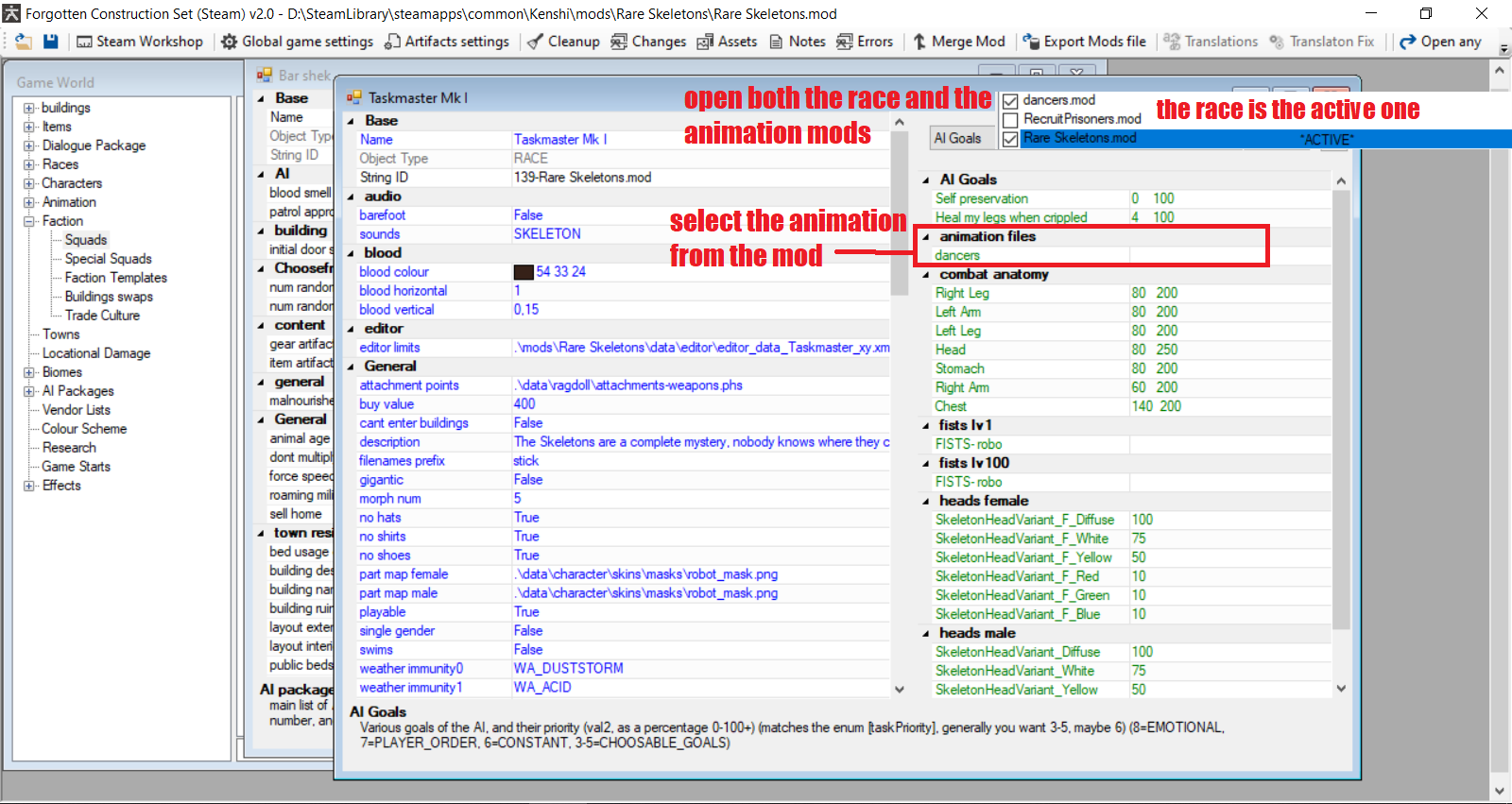Click the Merge Mod arrow icon
Screen dimensions: 1512x804
pyautogui.click(x=919, y=42)
